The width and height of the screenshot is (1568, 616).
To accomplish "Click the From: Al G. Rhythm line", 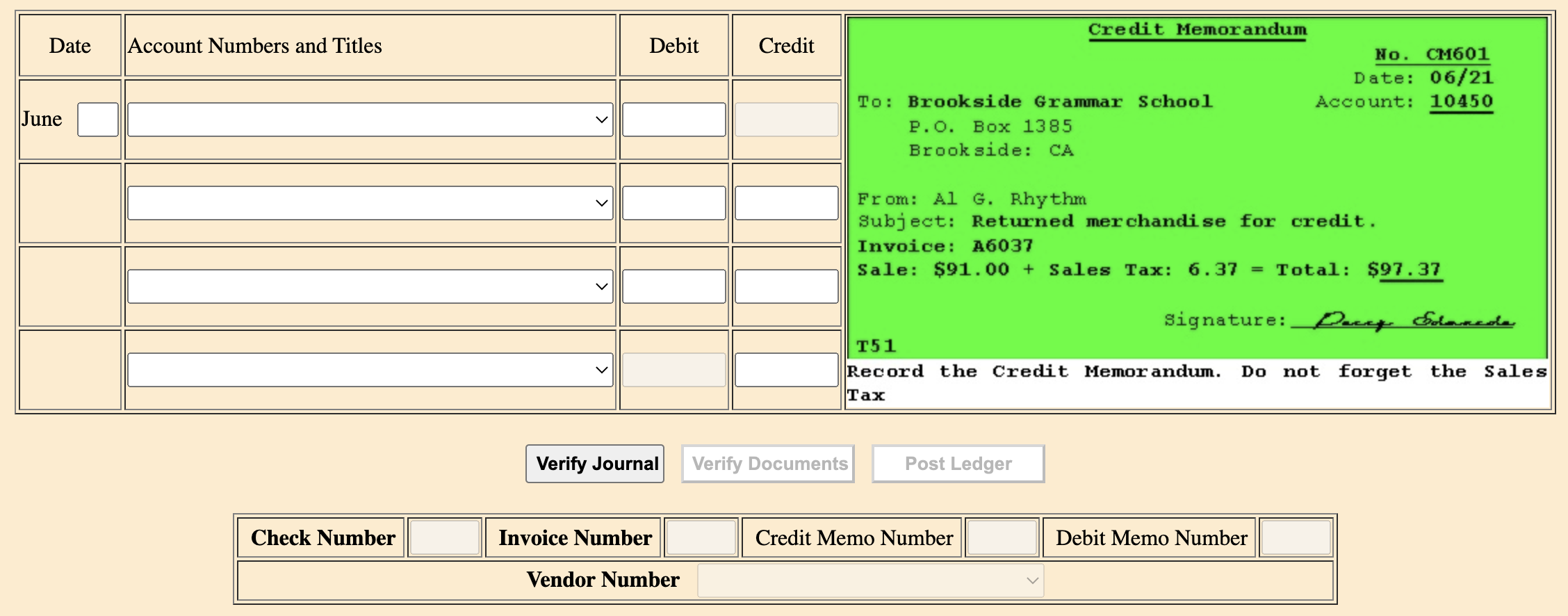I will (972, 200).
